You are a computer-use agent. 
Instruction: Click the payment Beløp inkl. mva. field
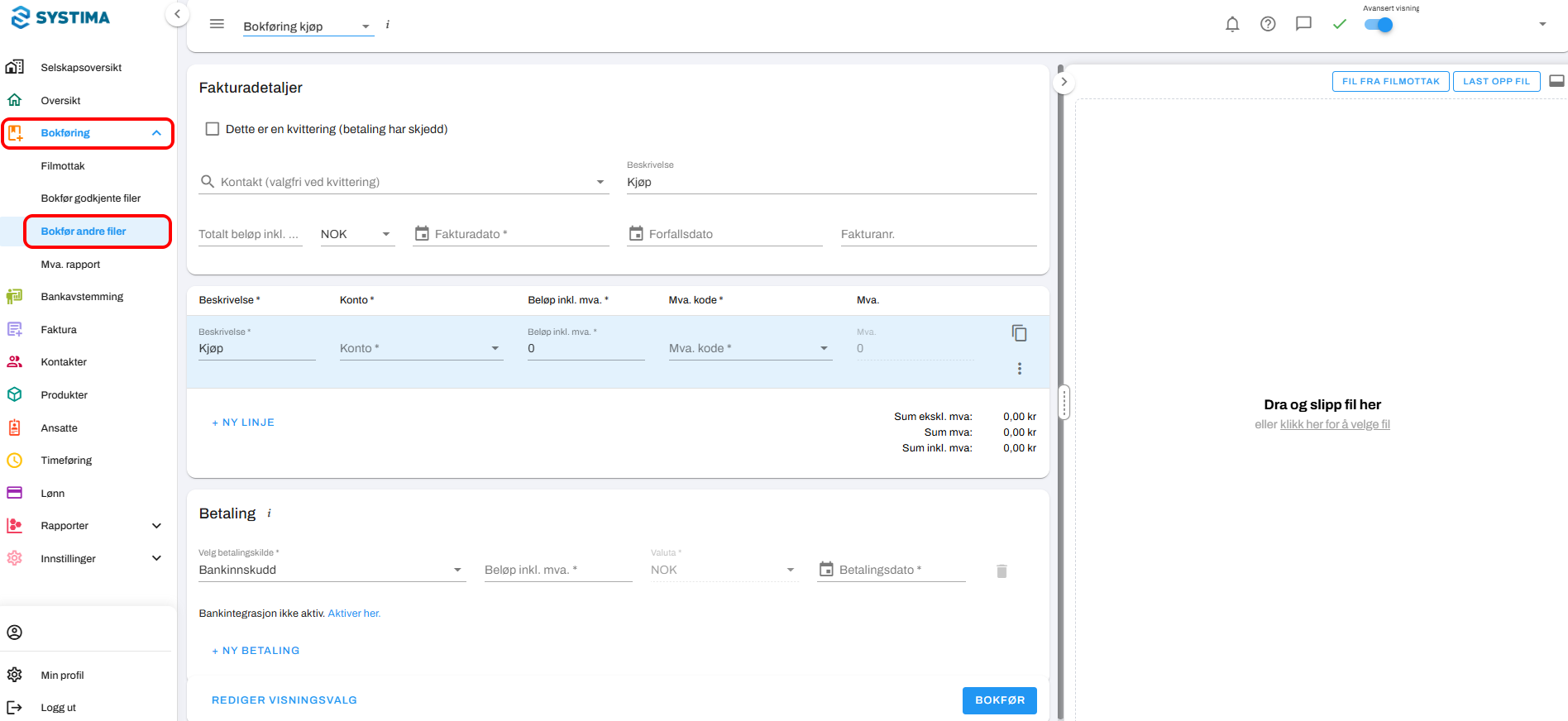tap(558, 570)
